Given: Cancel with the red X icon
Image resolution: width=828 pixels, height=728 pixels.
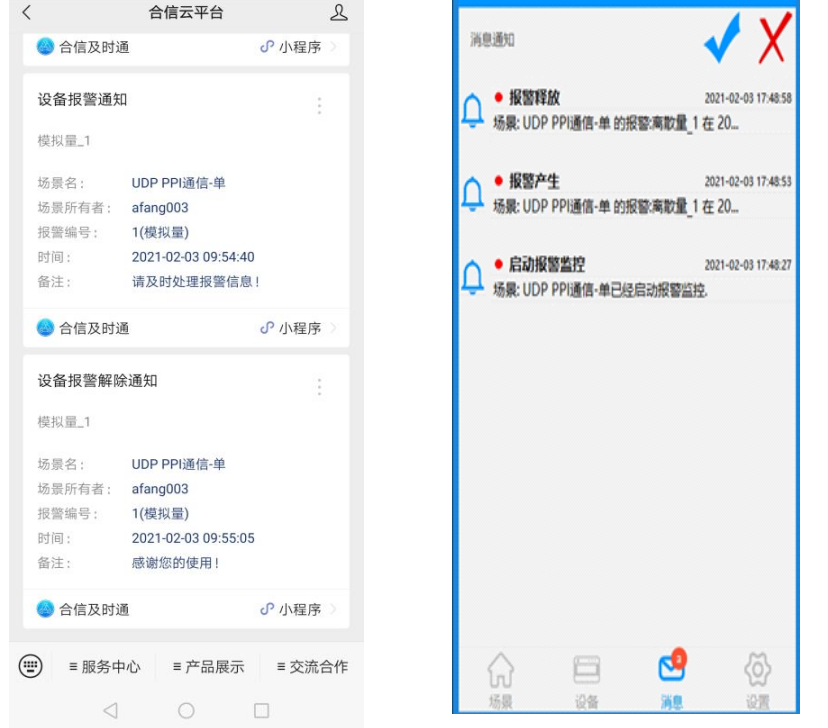Looking at the screenshot, I should 774,39.
